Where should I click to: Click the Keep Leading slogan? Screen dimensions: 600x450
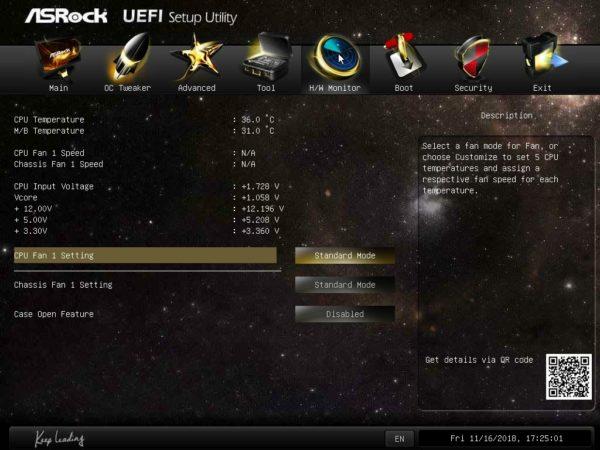60,439
